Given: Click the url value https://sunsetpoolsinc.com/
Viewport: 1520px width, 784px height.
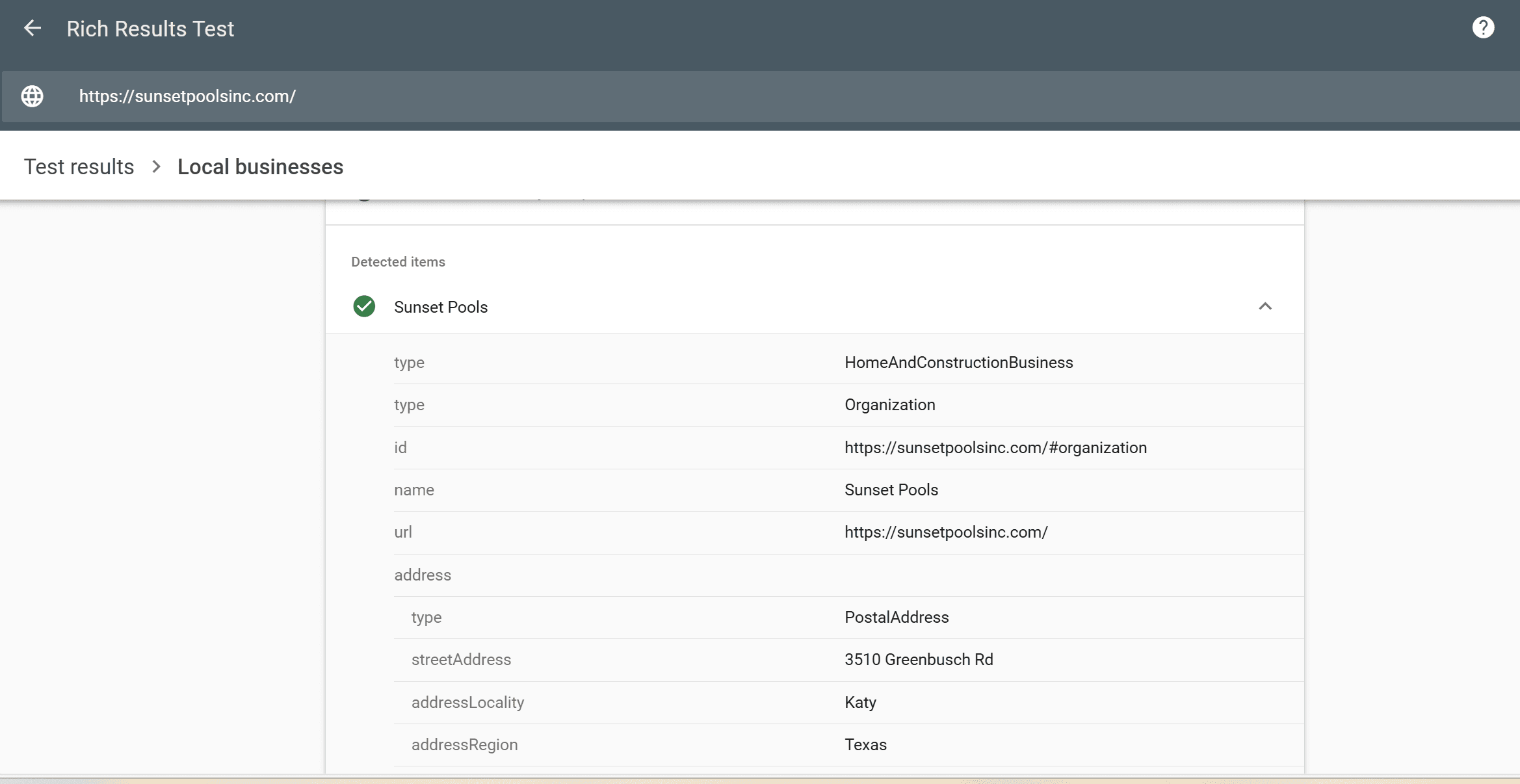Looking at the screenshot, I should pyautogui.click(x=947, y=532).
